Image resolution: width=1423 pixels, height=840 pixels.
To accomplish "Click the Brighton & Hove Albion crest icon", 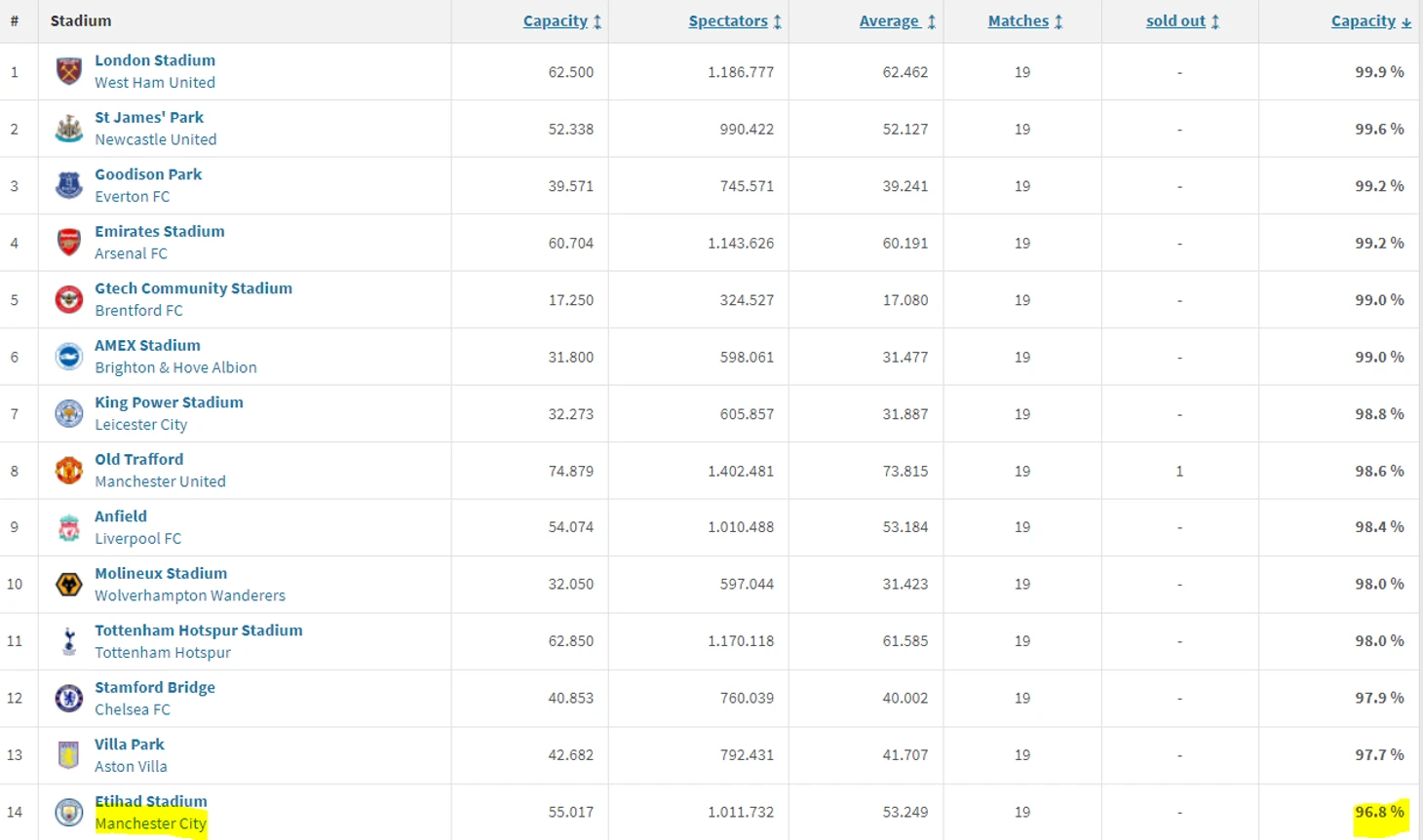I will (68, 357).
